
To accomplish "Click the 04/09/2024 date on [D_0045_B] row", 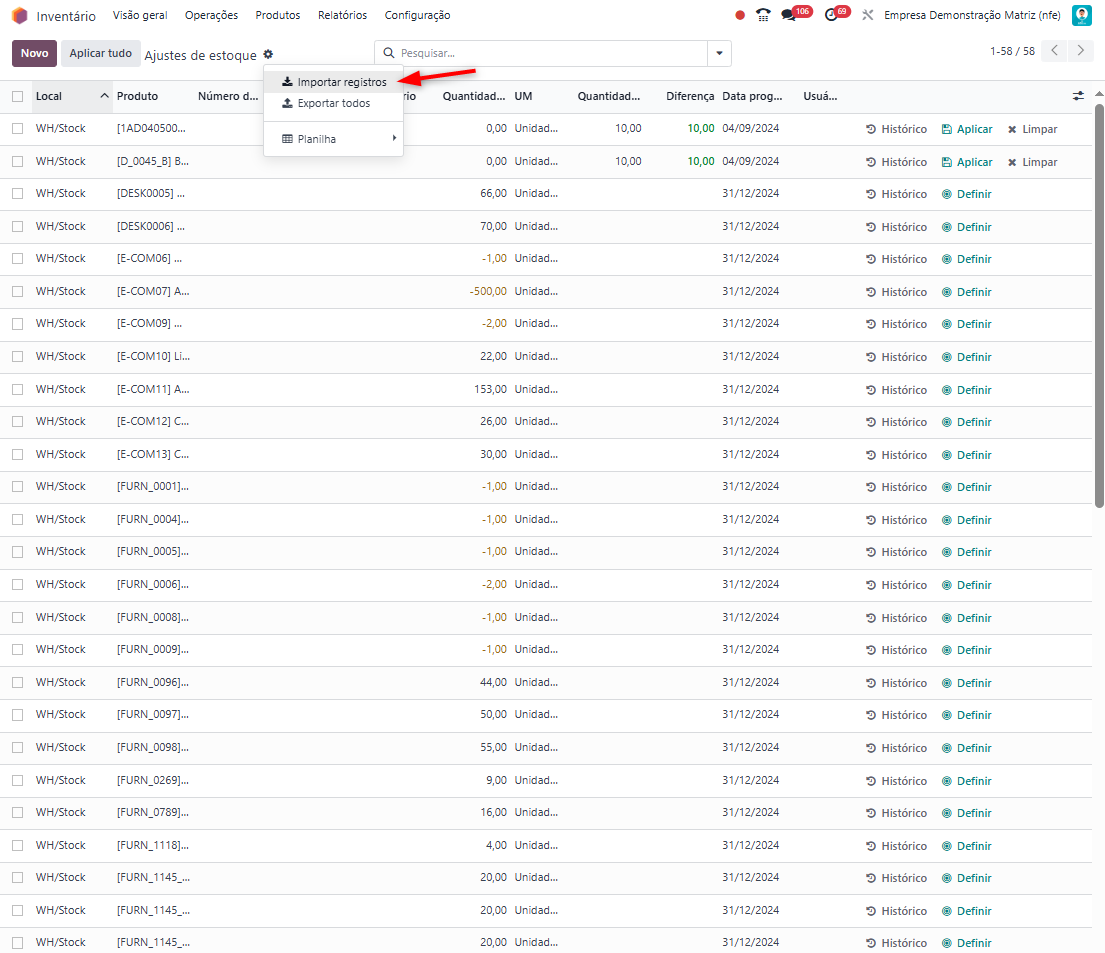I will pos(751,161).
